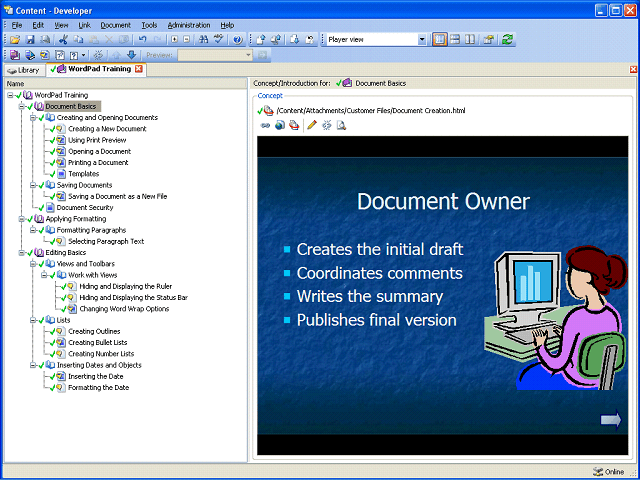Select 'Document Security' item
640x480 pixels.
(x=85, y=208)
